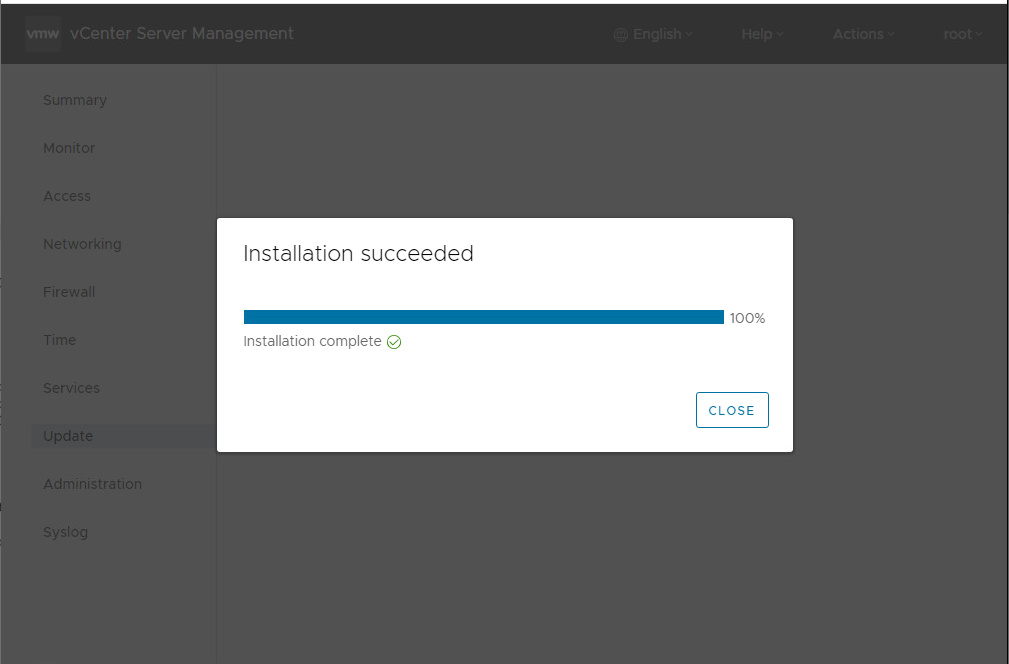Select Firewall in the navigation
Image resolution: width=1009 pixels, height=664 pixels.
click(69, 292)
